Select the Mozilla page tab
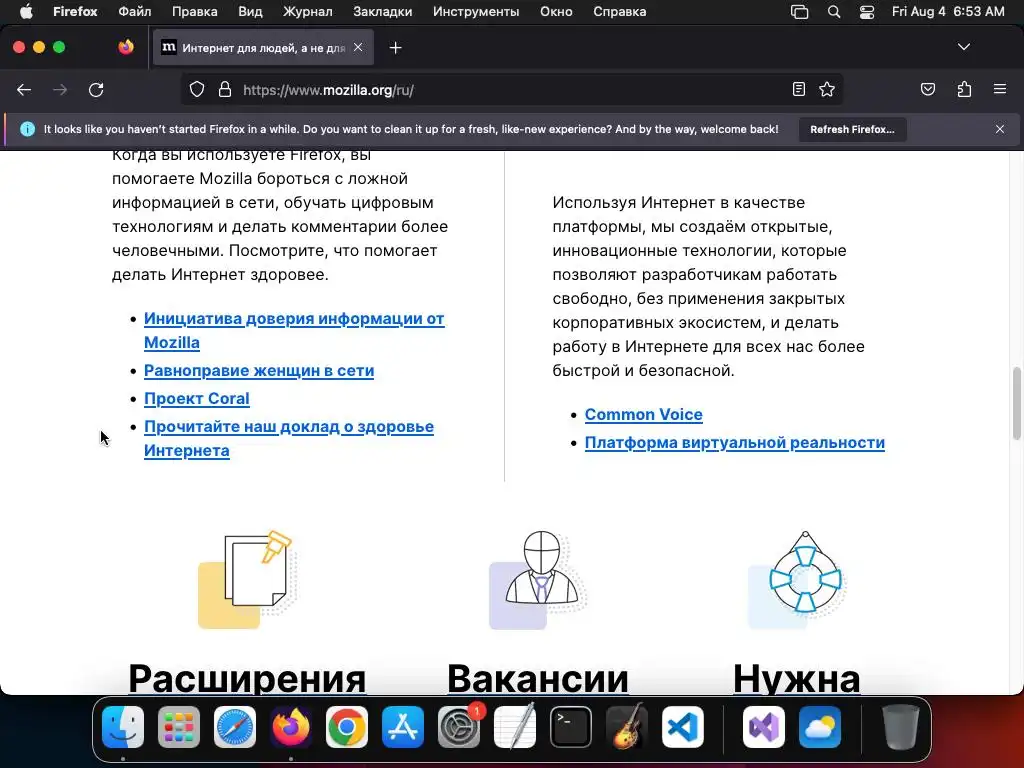Viewport: 1024px width, 768px height. (x=263, y=48)
